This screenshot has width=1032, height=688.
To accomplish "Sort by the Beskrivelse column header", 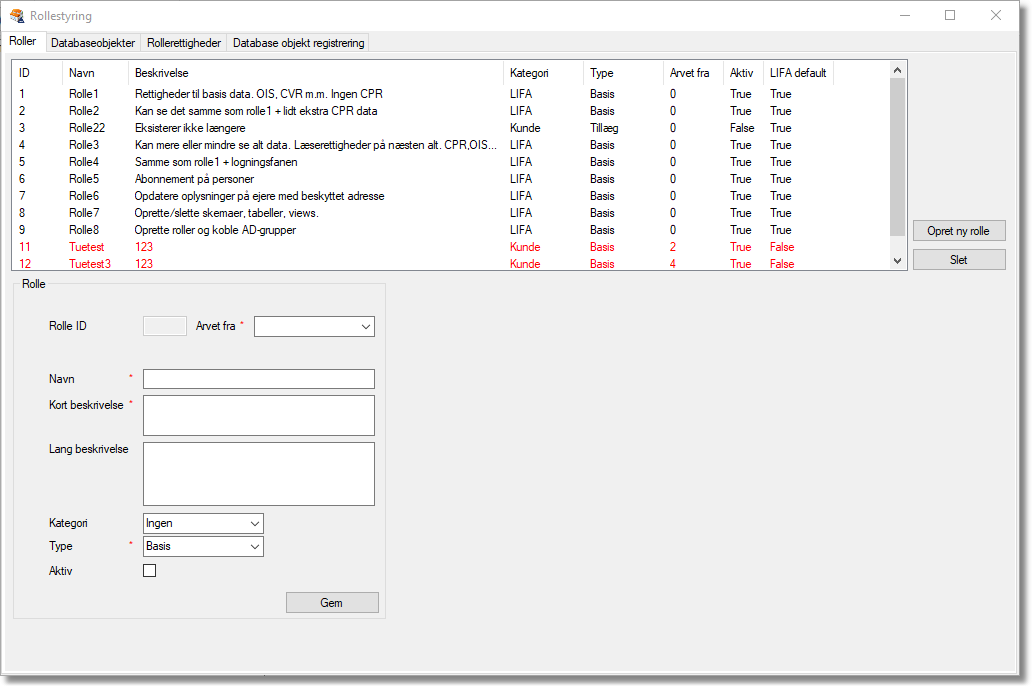I will (x=315, y=73).
